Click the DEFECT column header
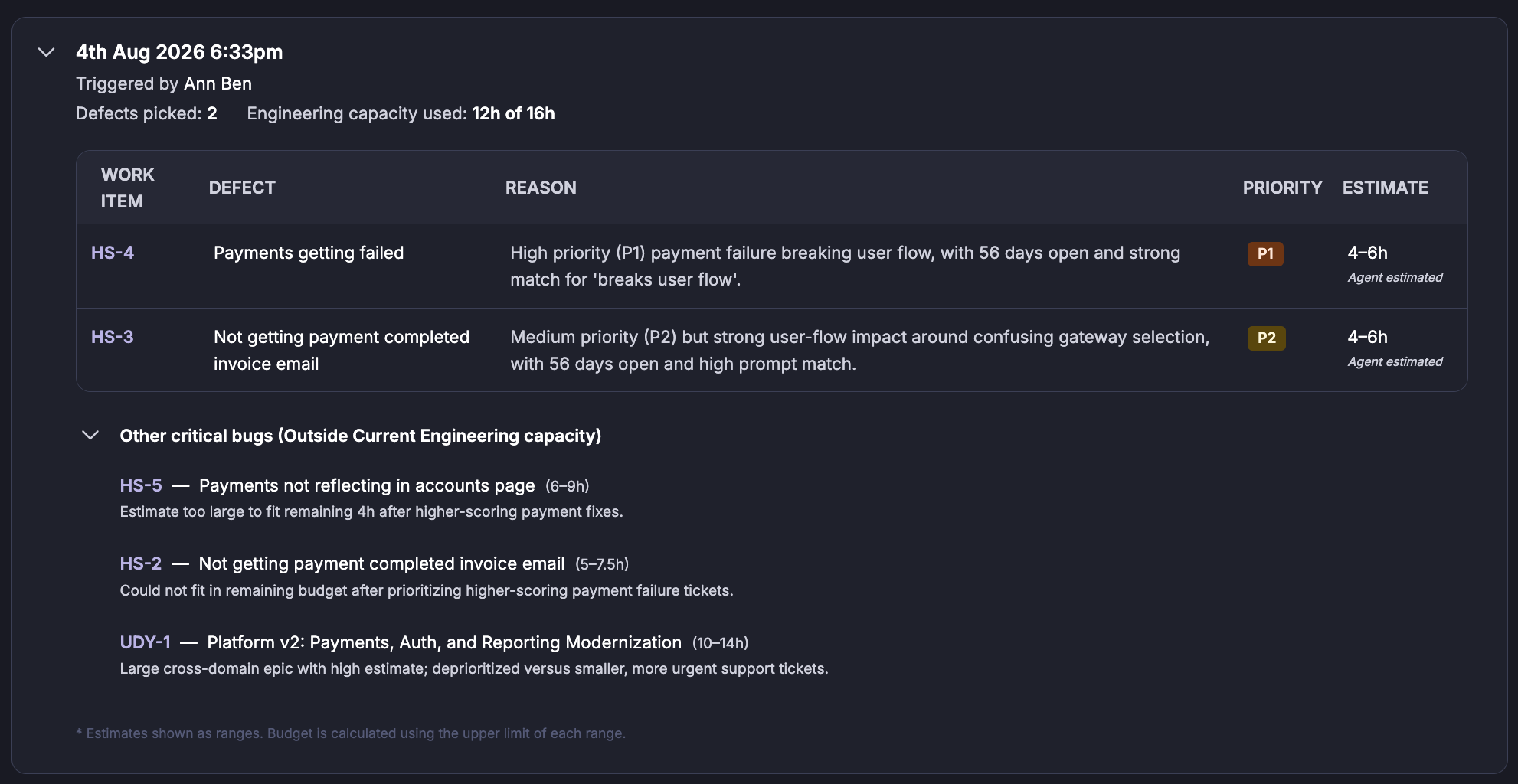 point(242,188)
